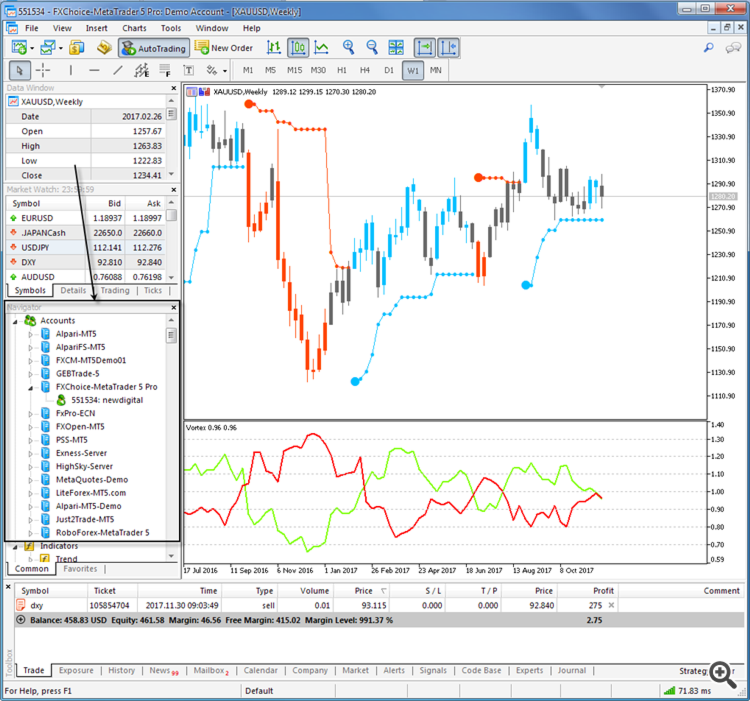This screenshot has height=701, width=750.
Task: Collapse the Accounts tree node
Action: [15, 321]
